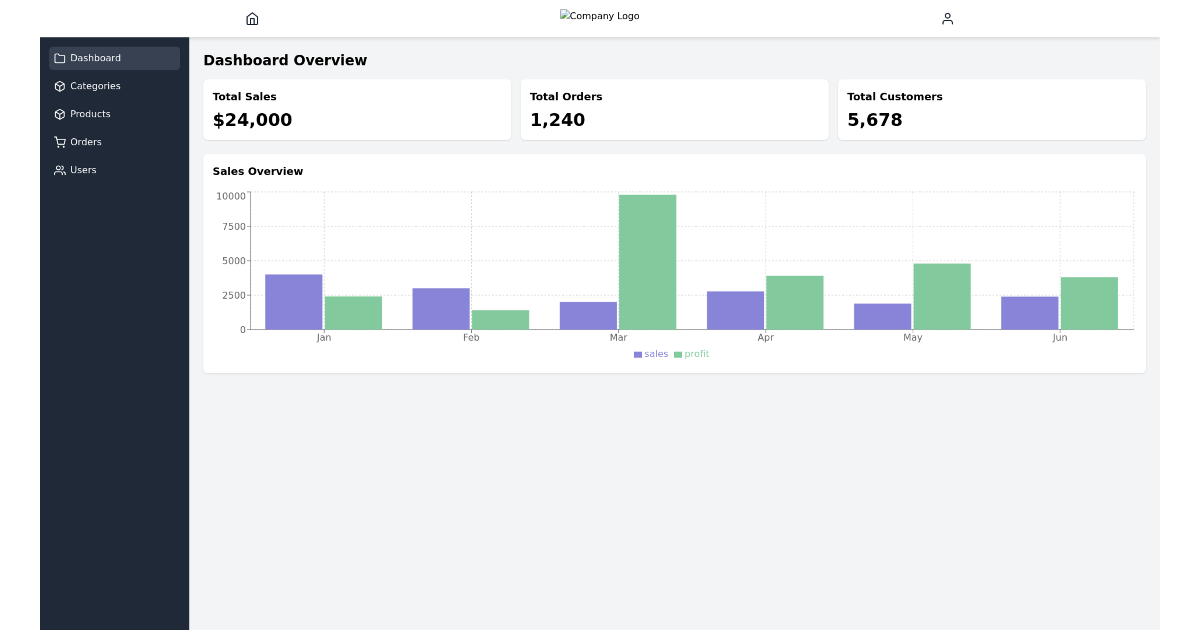Image resolution: width=1200 pixels, height=630 pixels.
Task: Toggle the sales series in the chart legend
Action: click(651, 354)
